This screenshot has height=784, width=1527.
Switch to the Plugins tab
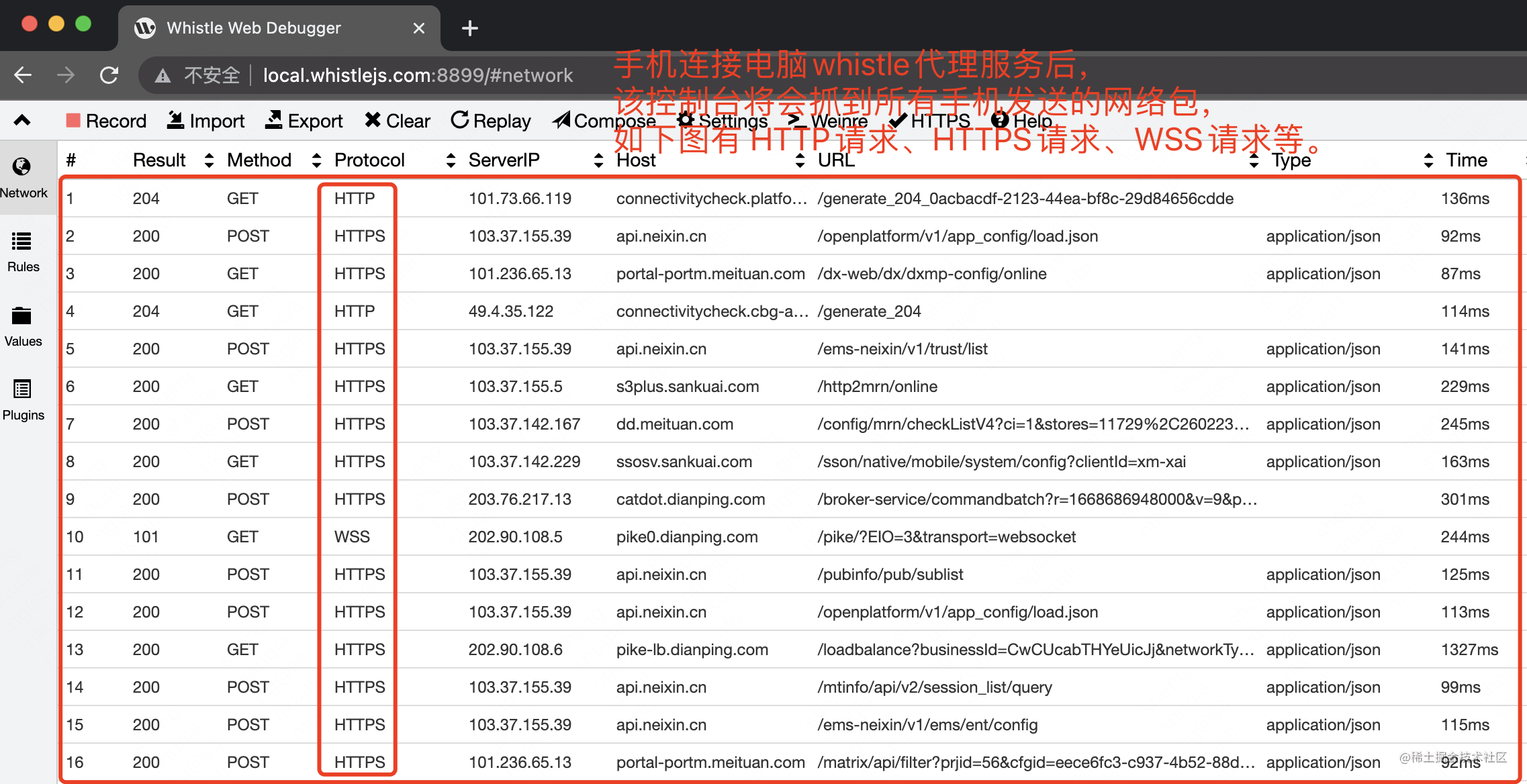click(x=24, y=400)
